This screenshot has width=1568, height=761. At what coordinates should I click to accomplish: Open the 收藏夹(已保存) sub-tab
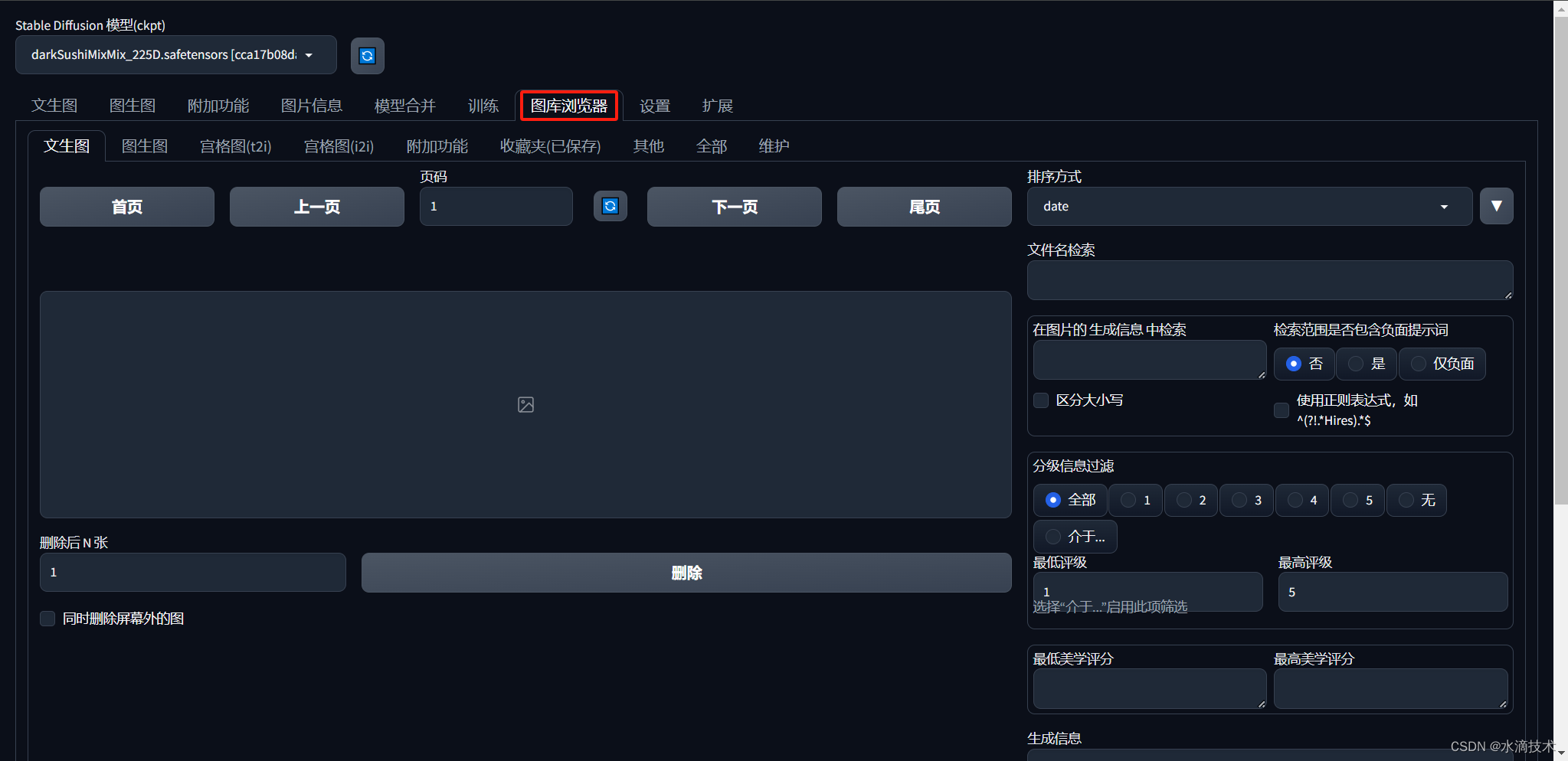pos(551,145)
